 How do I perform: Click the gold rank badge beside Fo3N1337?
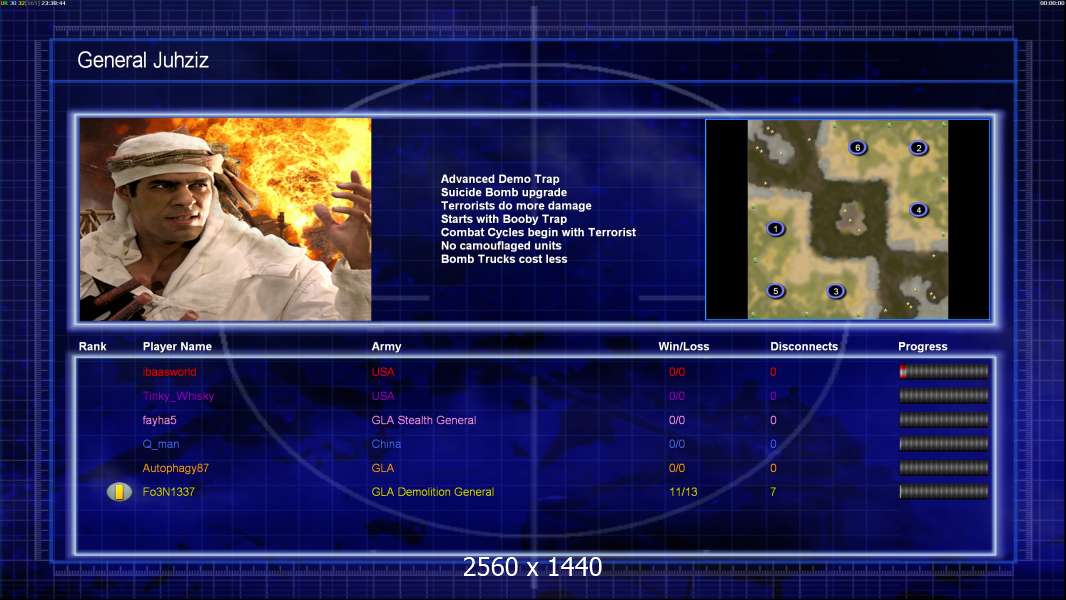[119, 492]
